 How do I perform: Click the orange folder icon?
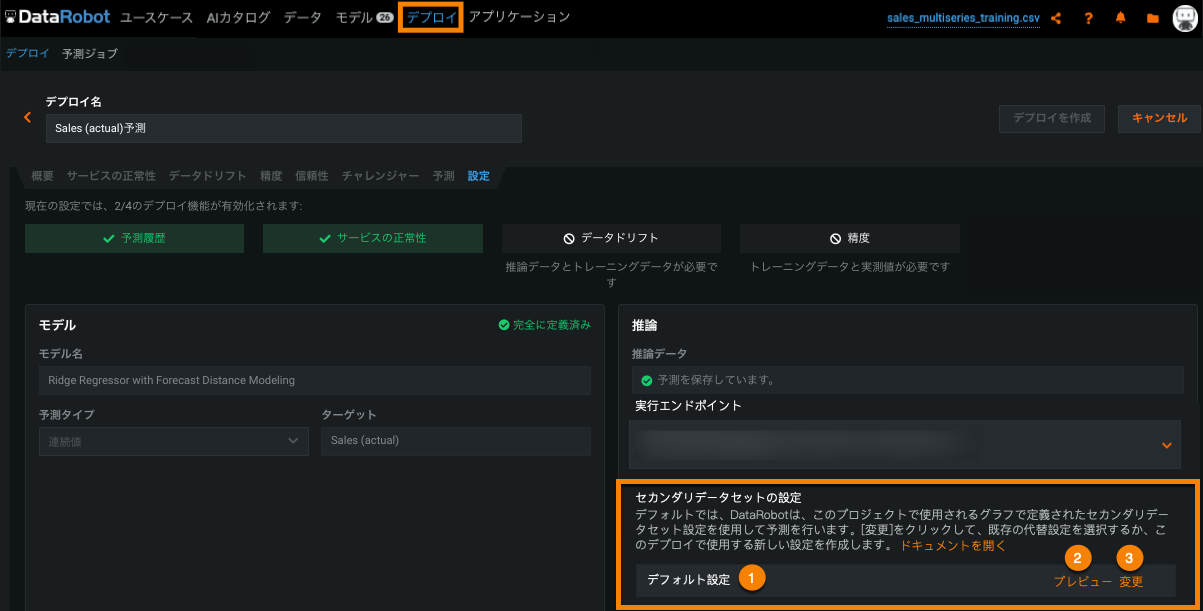tap(1152, 18)
